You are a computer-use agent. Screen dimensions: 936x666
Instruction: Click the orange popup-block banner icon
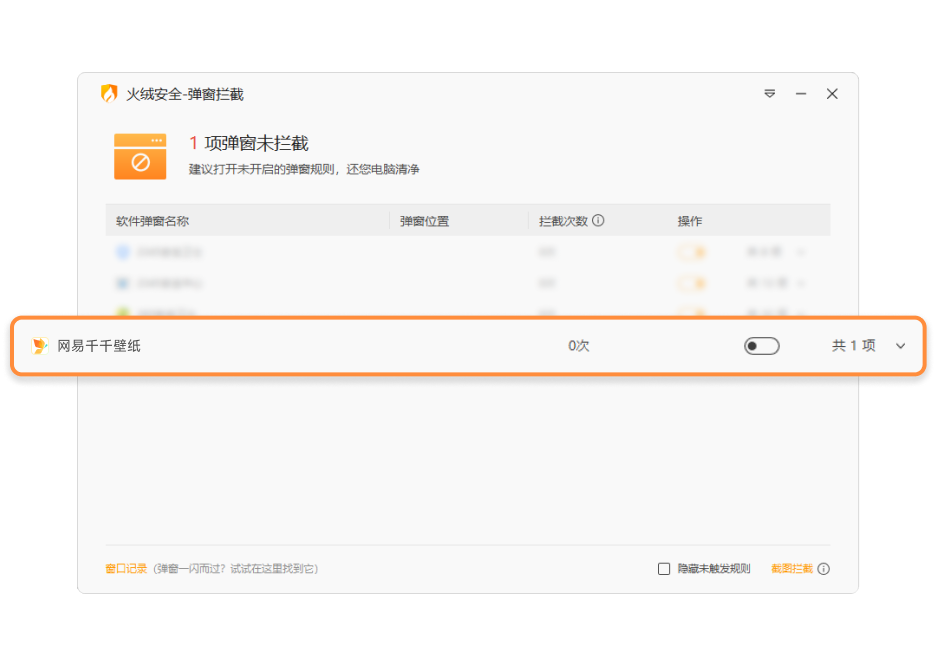(140, 156)
